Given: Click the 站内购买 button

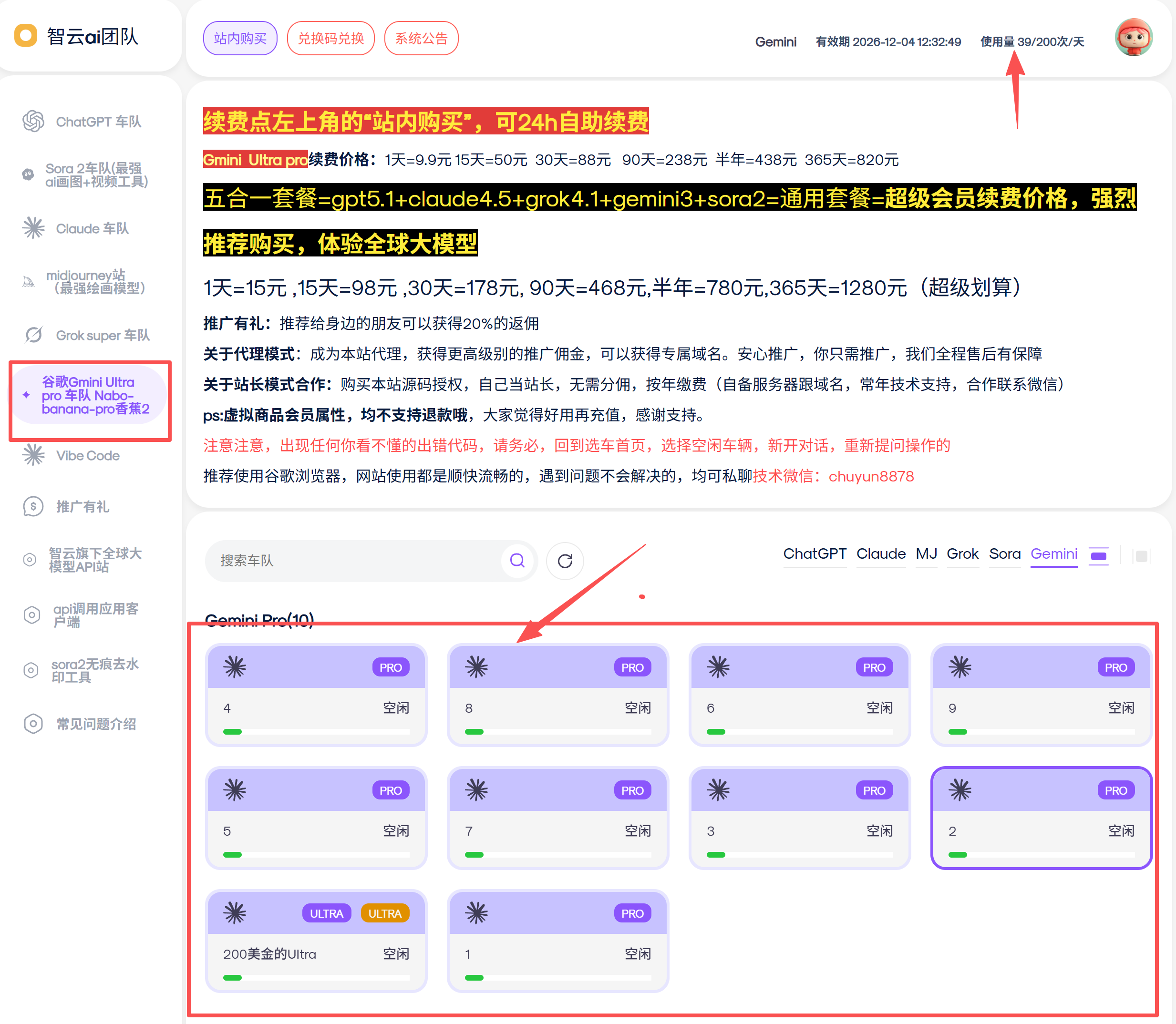Looking at the screenshot, I should coord(240,38).
